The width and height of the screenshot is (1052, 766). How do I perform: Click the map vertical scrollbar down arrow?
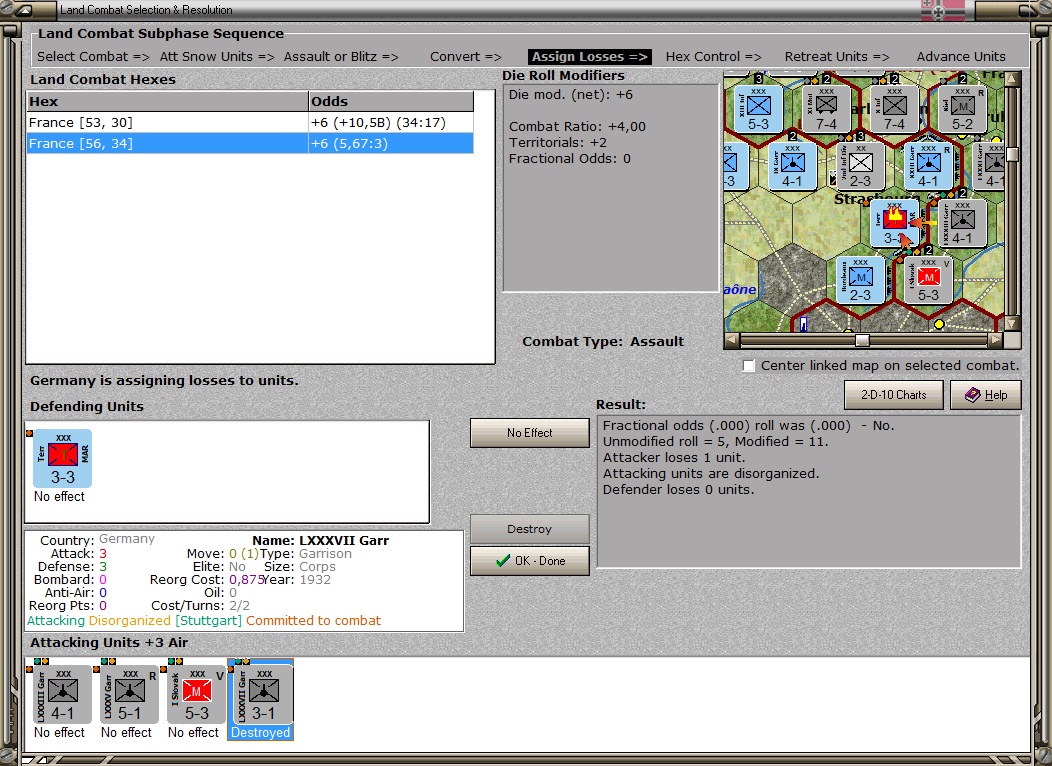[x=1012, y=324]
